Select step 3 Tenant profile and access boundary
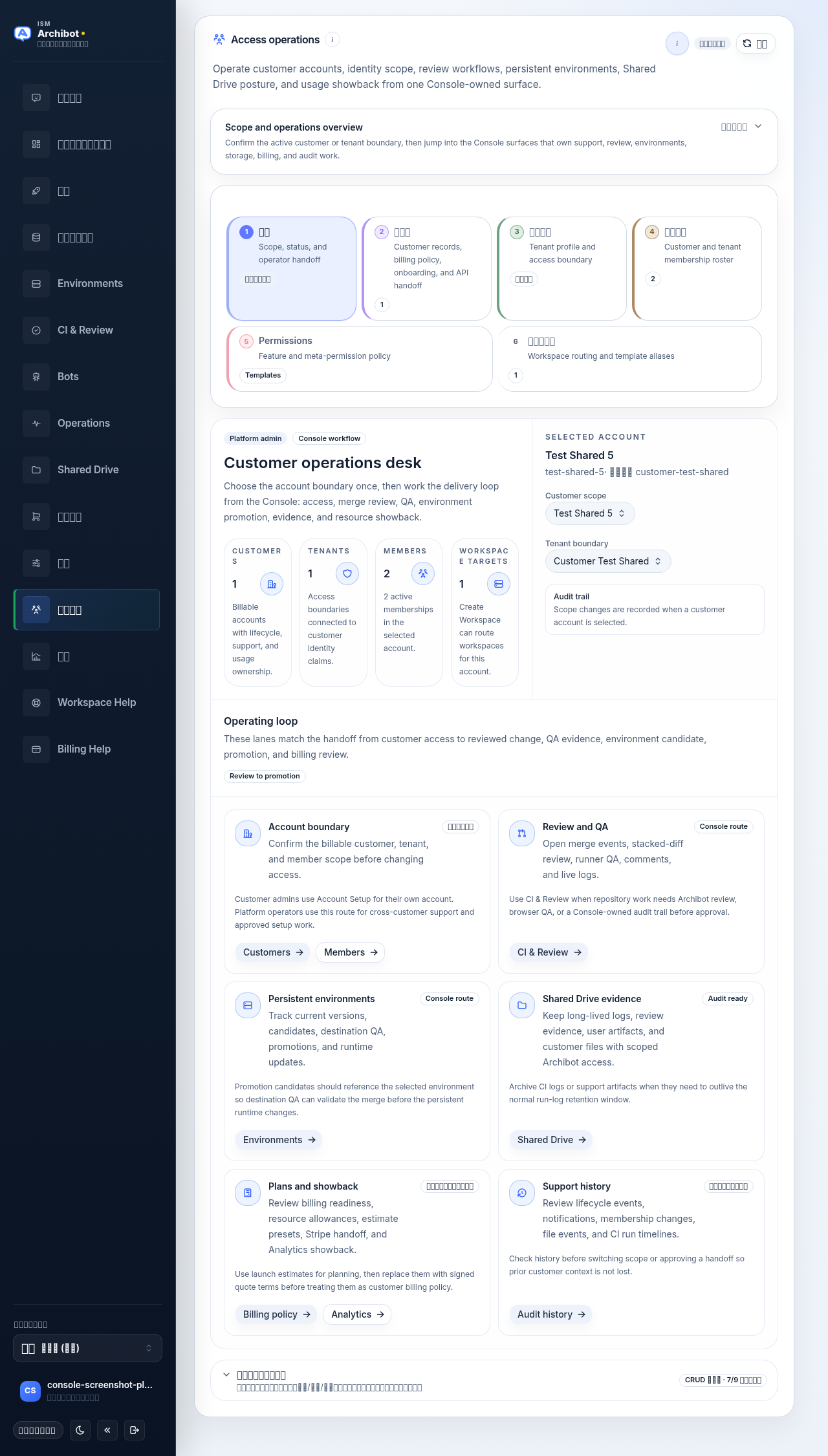Image resolution: width=828 pixels, height=1456 pixels. [562, 268]
